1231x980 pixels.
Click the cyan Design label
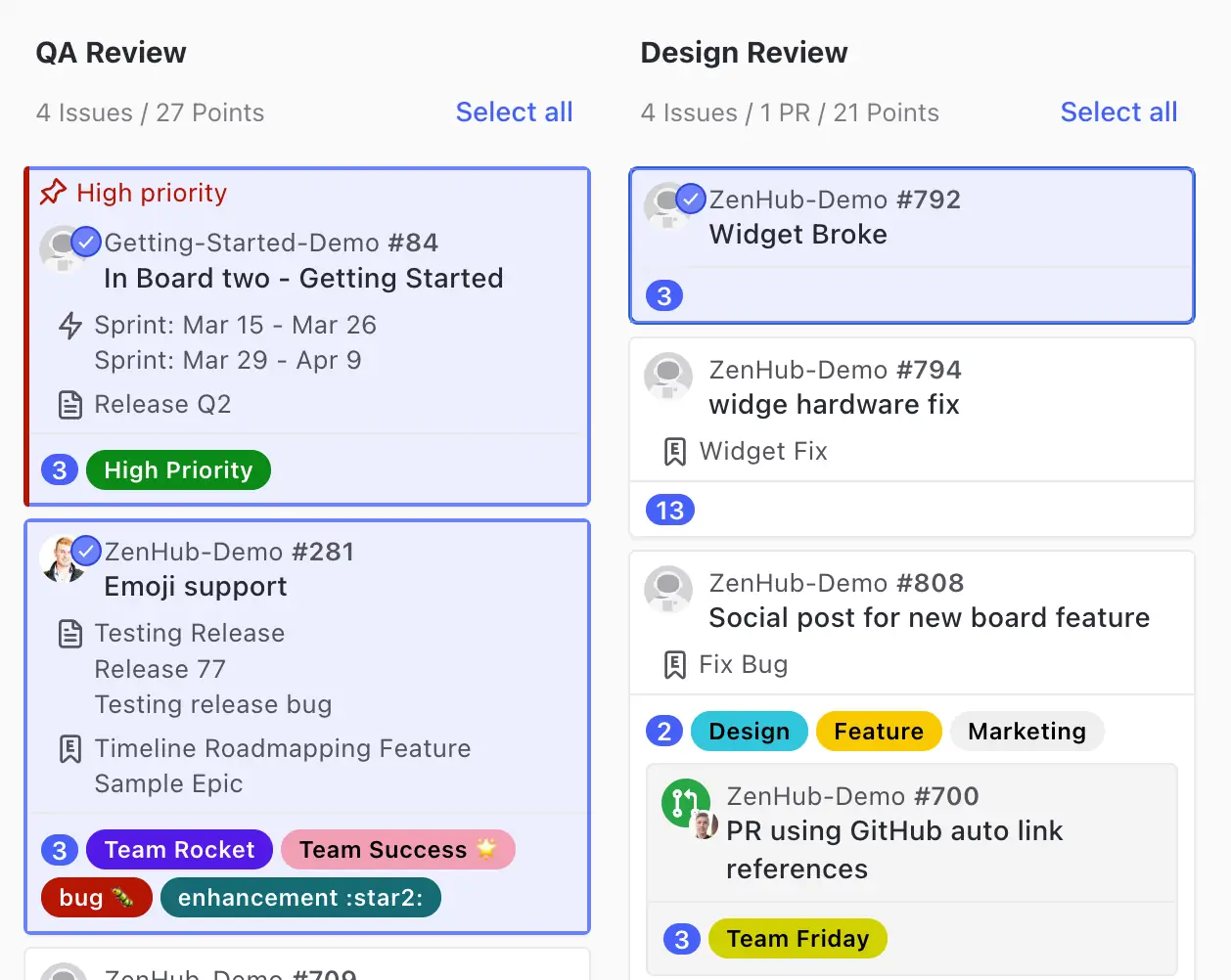coord(750,732)
